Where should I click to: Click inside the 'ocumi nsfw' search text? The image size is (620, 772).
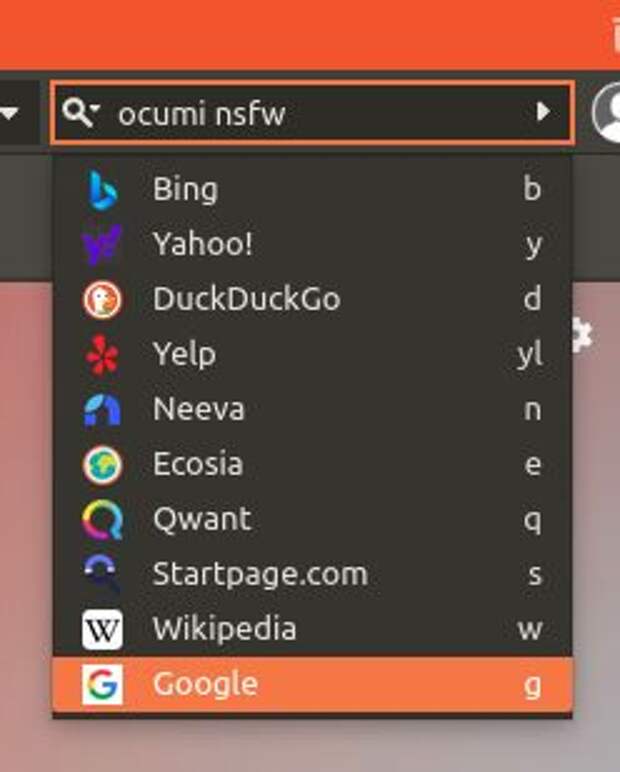tap(201, 114)
